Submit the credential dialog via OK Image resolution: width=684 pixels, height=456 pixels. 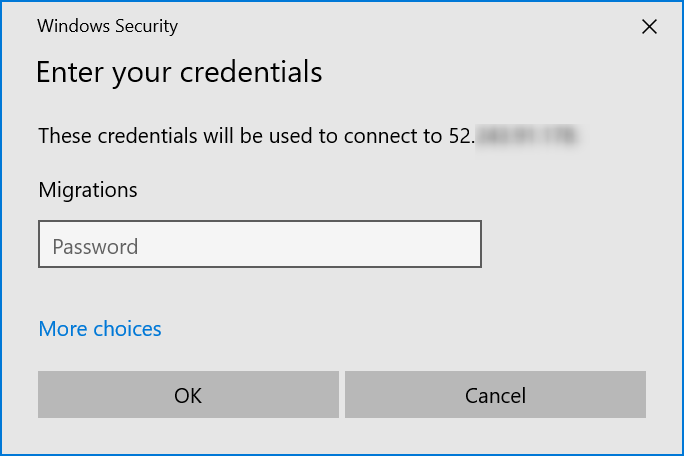pos(188,395)
